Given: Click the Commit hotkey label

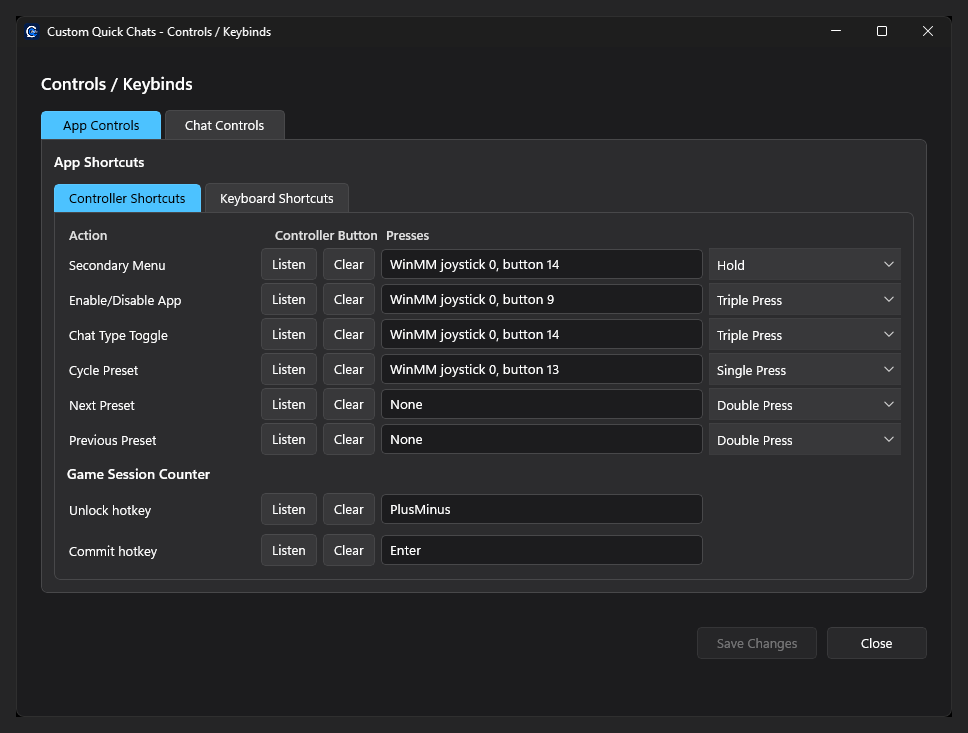Looking at the screenshot, I should 113,551.
